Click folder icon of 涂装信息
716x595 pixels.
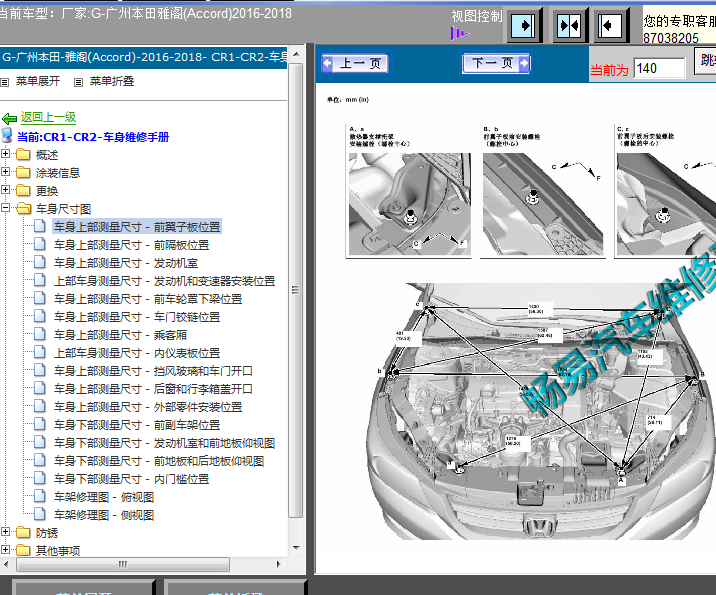tap(23, 173)
